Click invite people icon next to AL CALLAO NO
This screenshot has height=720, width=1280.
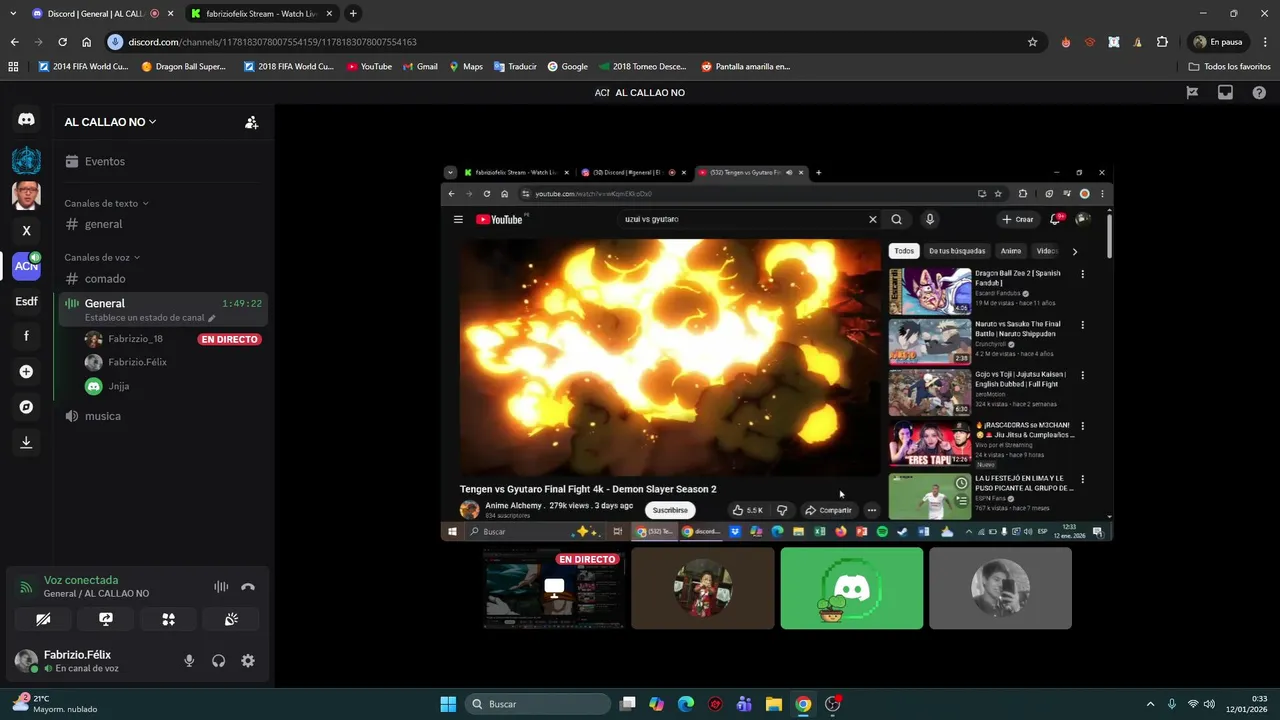coord(251,122)
